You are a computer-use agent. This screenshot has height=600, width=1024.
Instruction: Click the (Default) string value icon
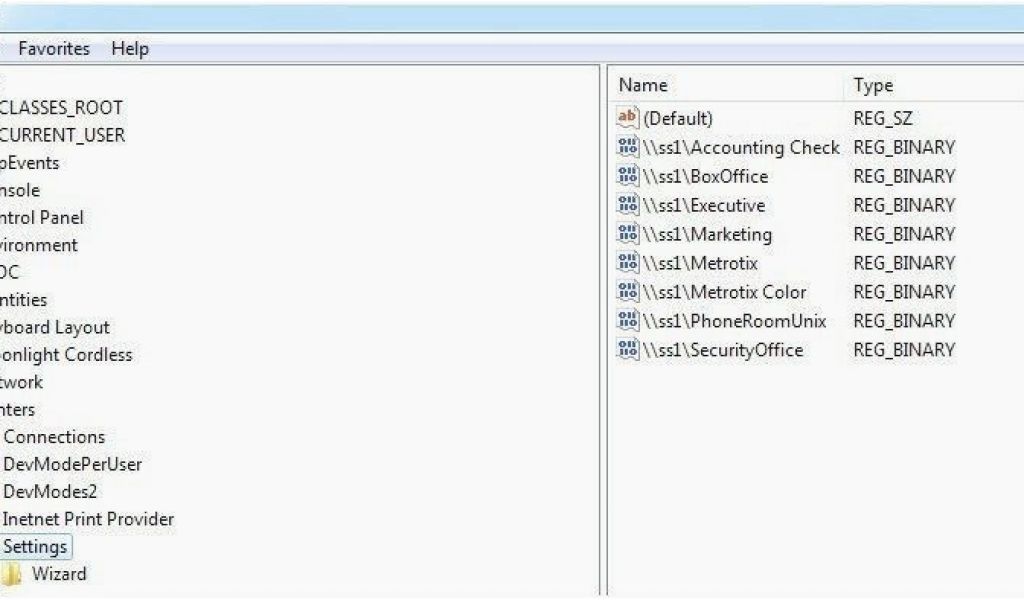(628, 118)
